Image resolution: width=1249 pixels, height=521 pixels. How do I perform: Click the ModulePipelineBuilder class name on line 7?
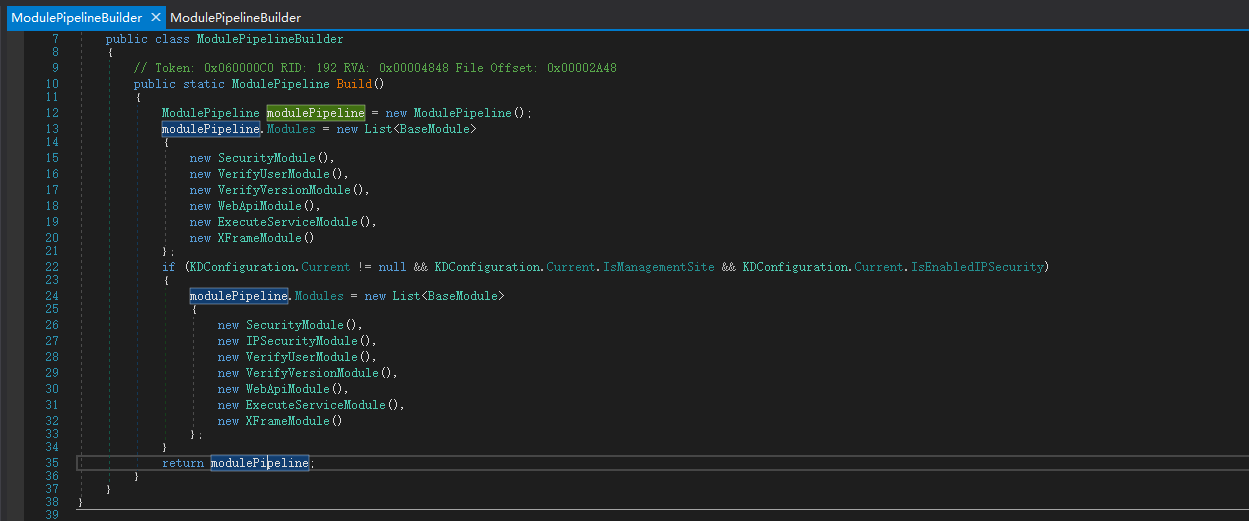[x=270, y=39]
